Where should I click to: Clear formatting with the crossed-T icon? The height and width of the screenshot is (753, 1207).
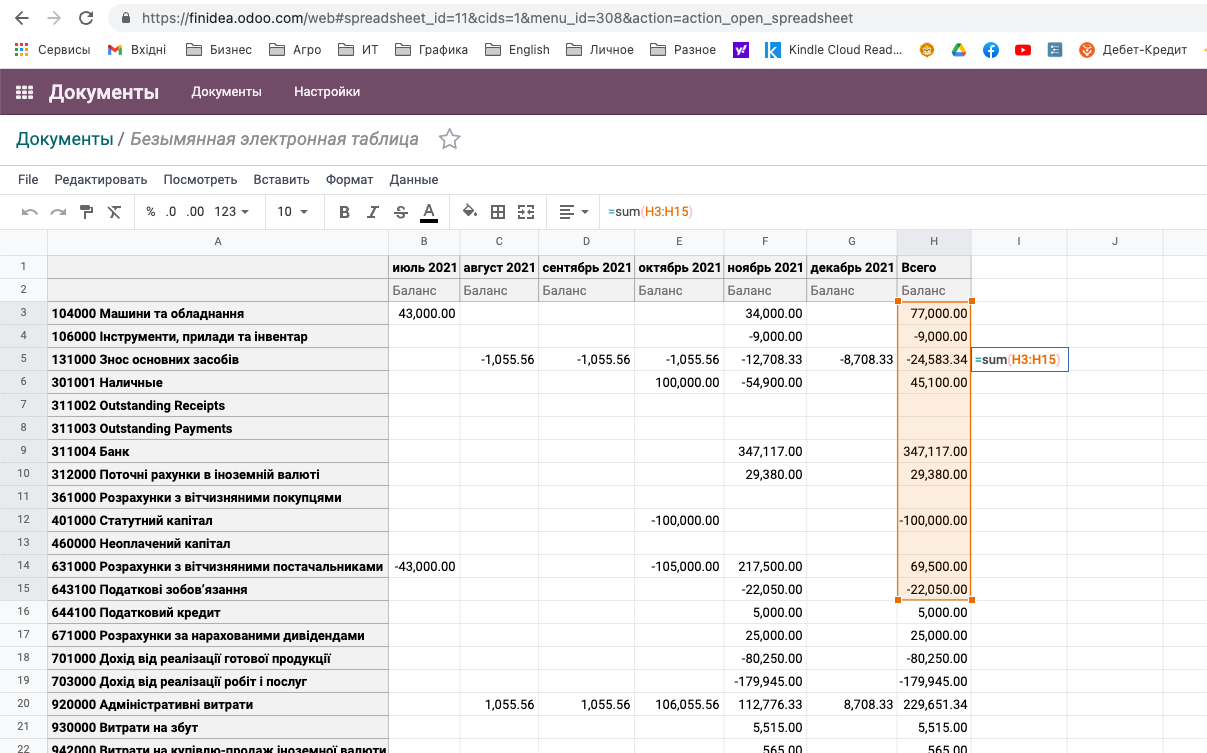click(x=114, y=212)
